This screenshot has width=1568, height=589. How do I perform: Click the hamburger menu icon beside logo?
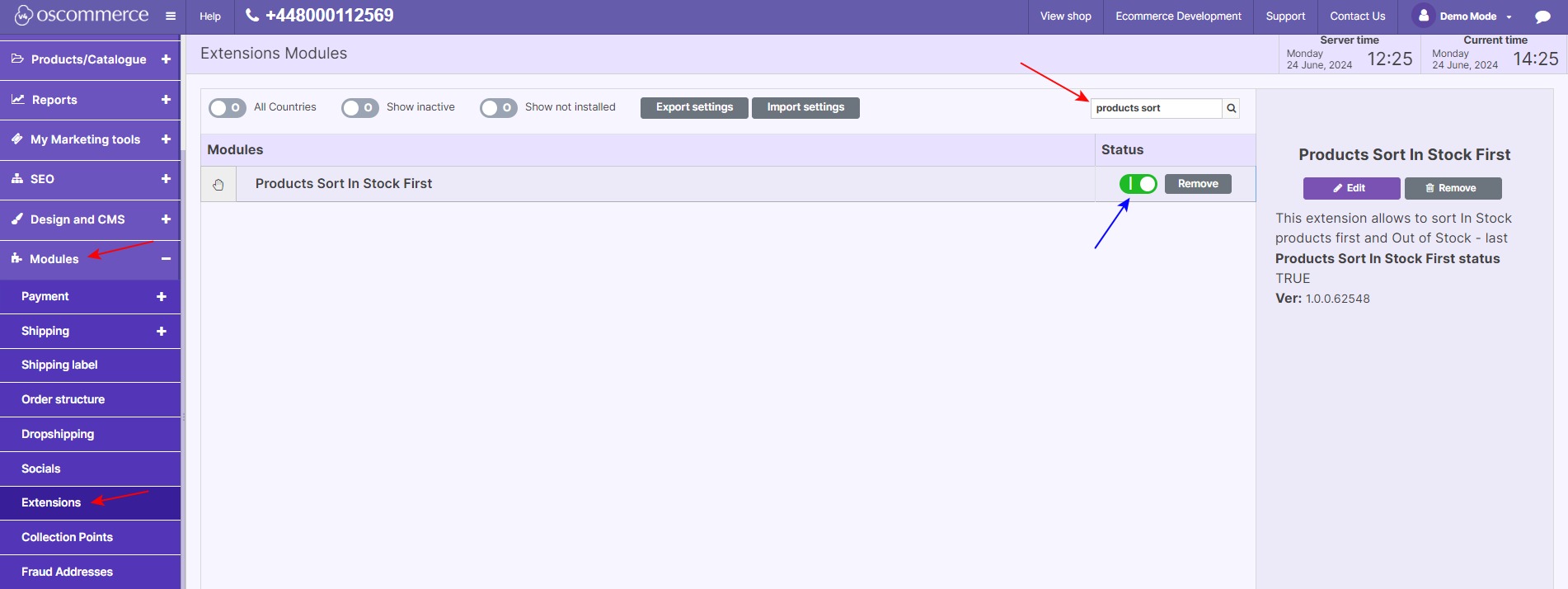(x=171, y=16)
